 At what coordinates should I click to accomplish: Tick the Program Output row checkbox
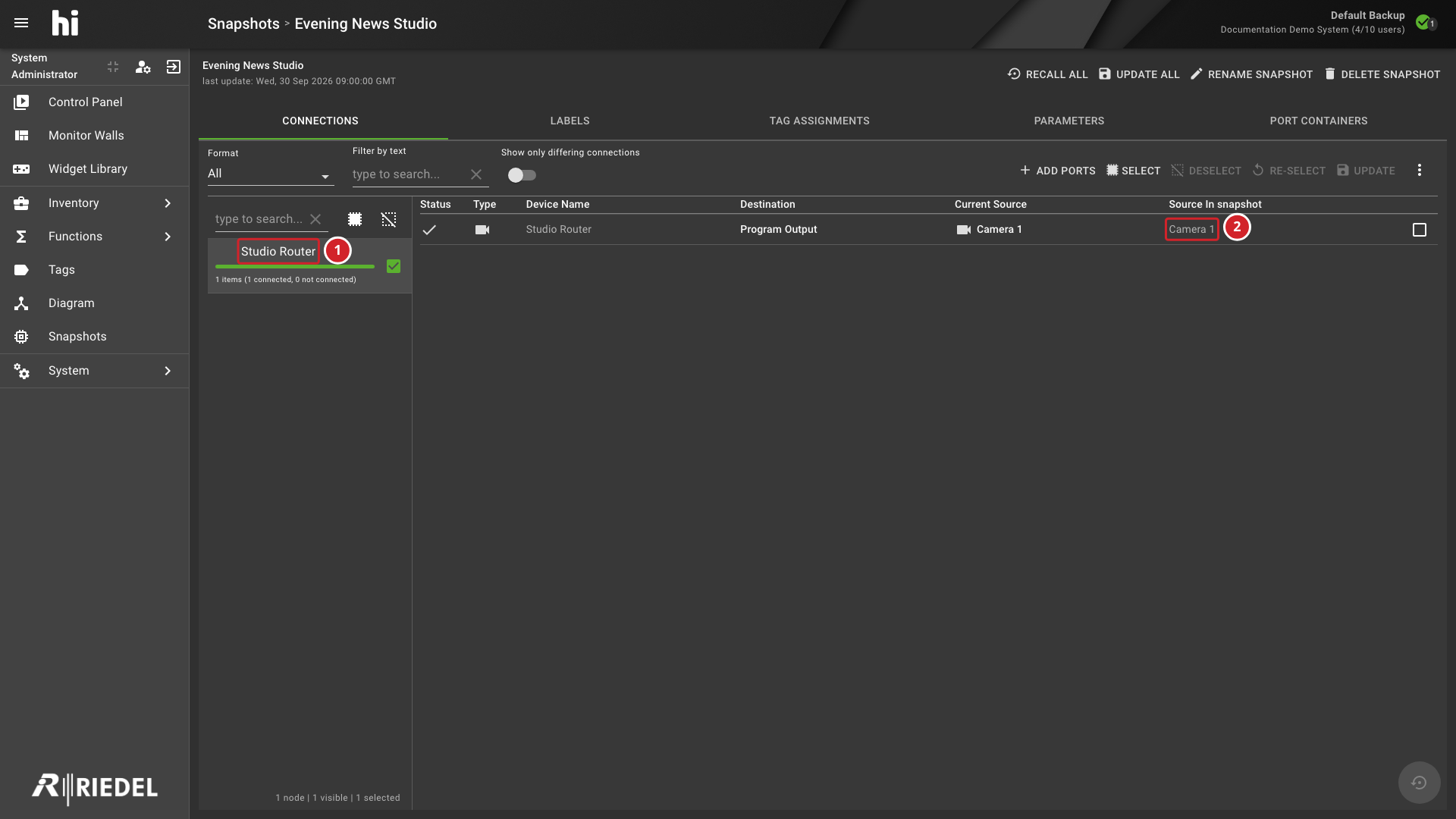[1420, 230]
